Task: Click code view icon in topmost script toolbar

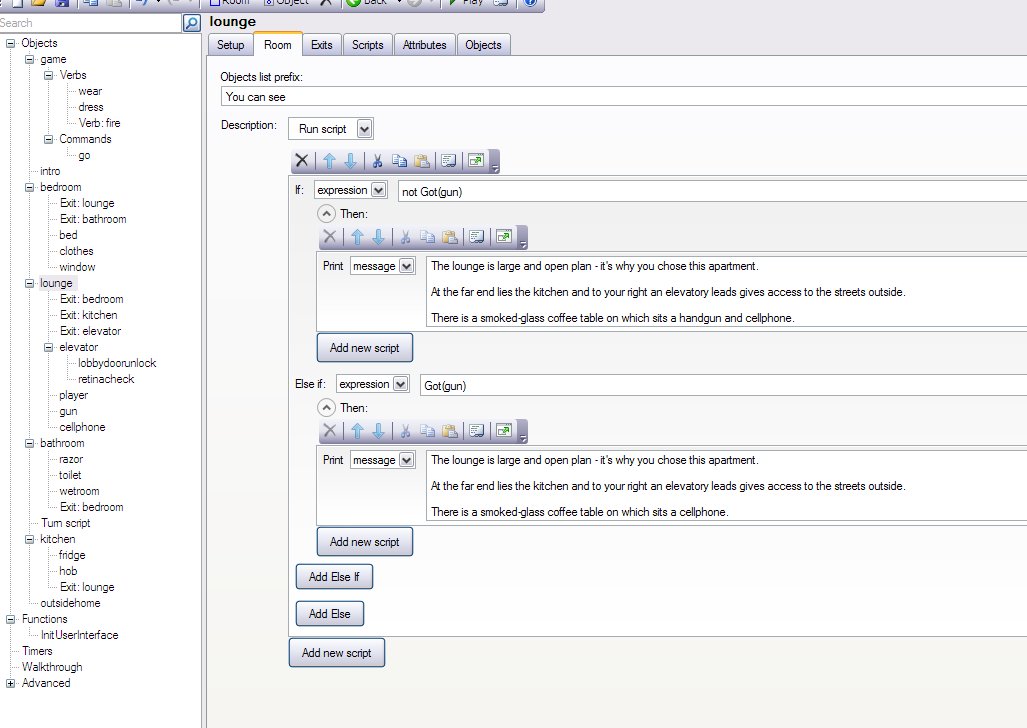Action: pyautogui.click(x=449, y=160)
